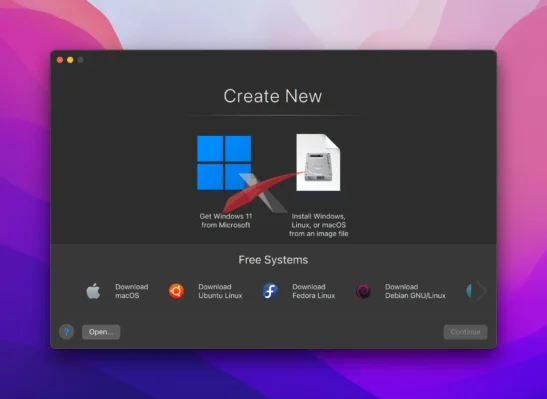
Task: Click the Fedora Linux logo icon
Action: 270,291
